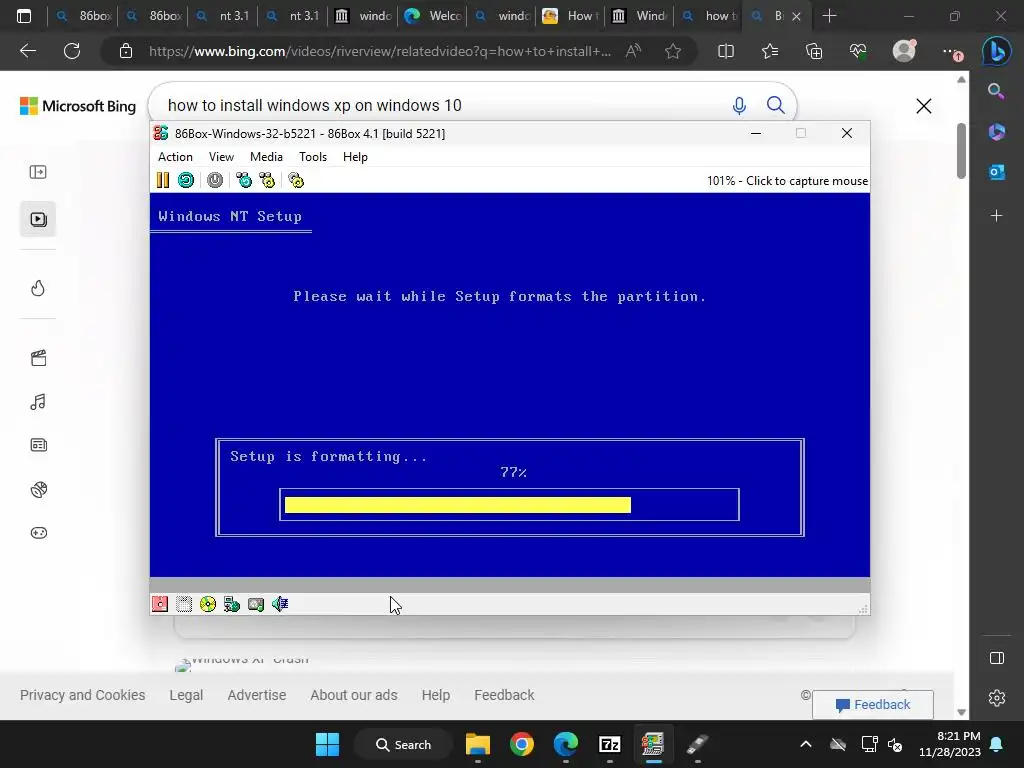Open the Bing sidebar sports ball icon
1024x768 pixels.
click(x=38, y=489)
